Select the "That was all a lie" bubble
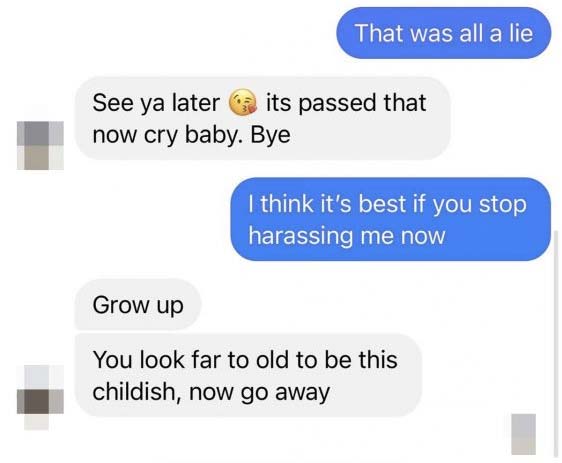The image size is (562, 463). click(443, 33)
